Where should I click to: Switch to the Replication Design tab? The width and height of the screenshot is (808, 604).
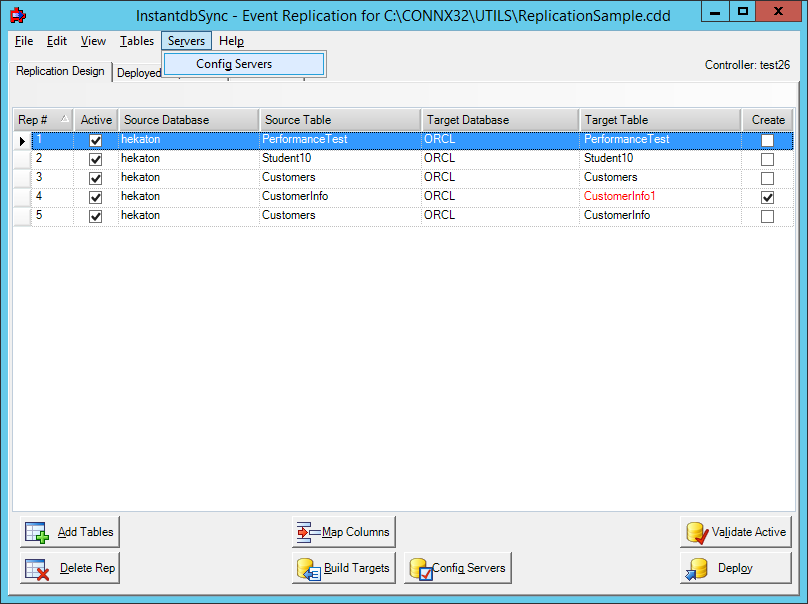click(60, 72)
